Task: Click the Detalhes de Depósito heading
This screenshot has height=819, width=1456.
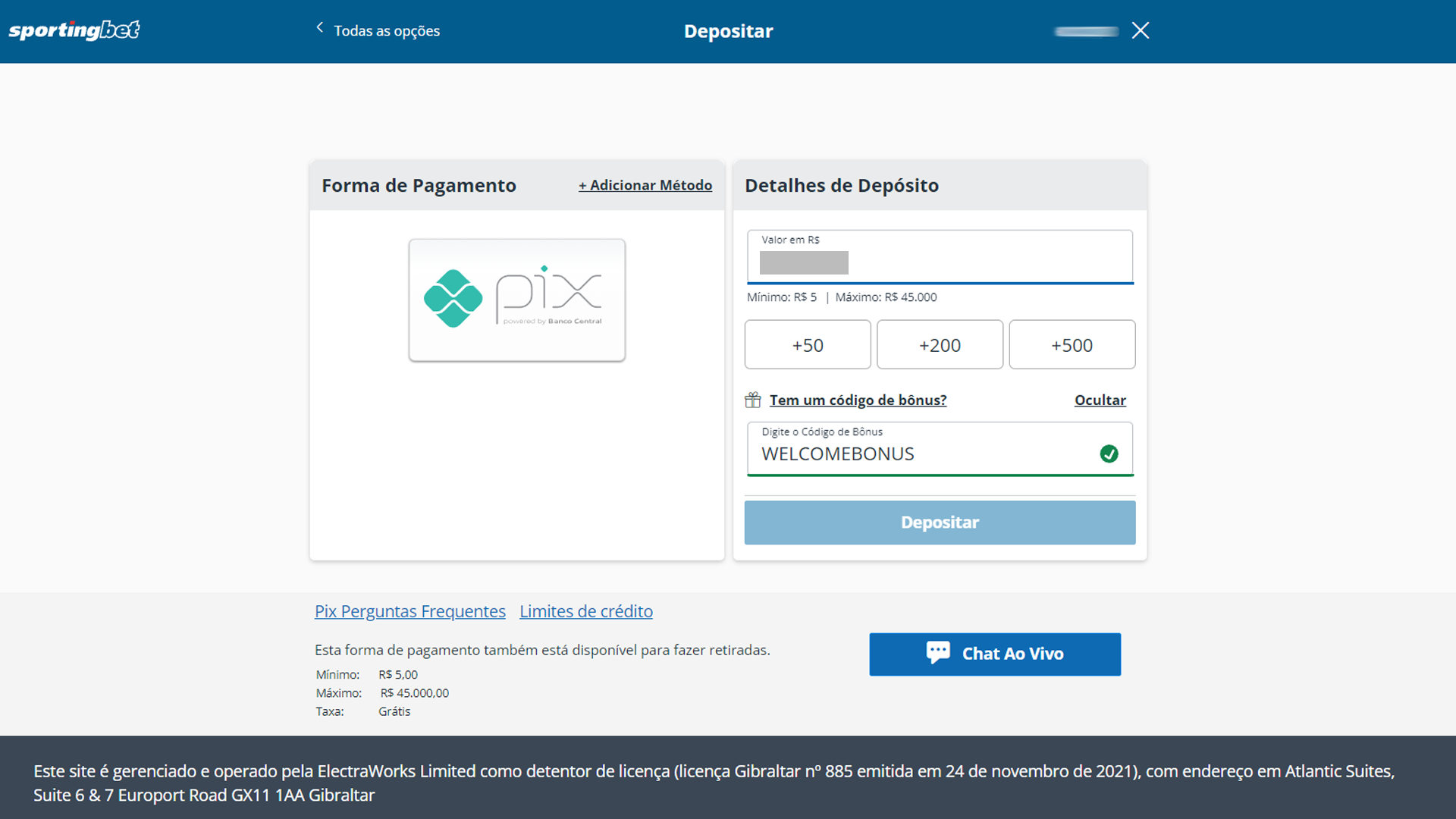Action: point(842,186)
